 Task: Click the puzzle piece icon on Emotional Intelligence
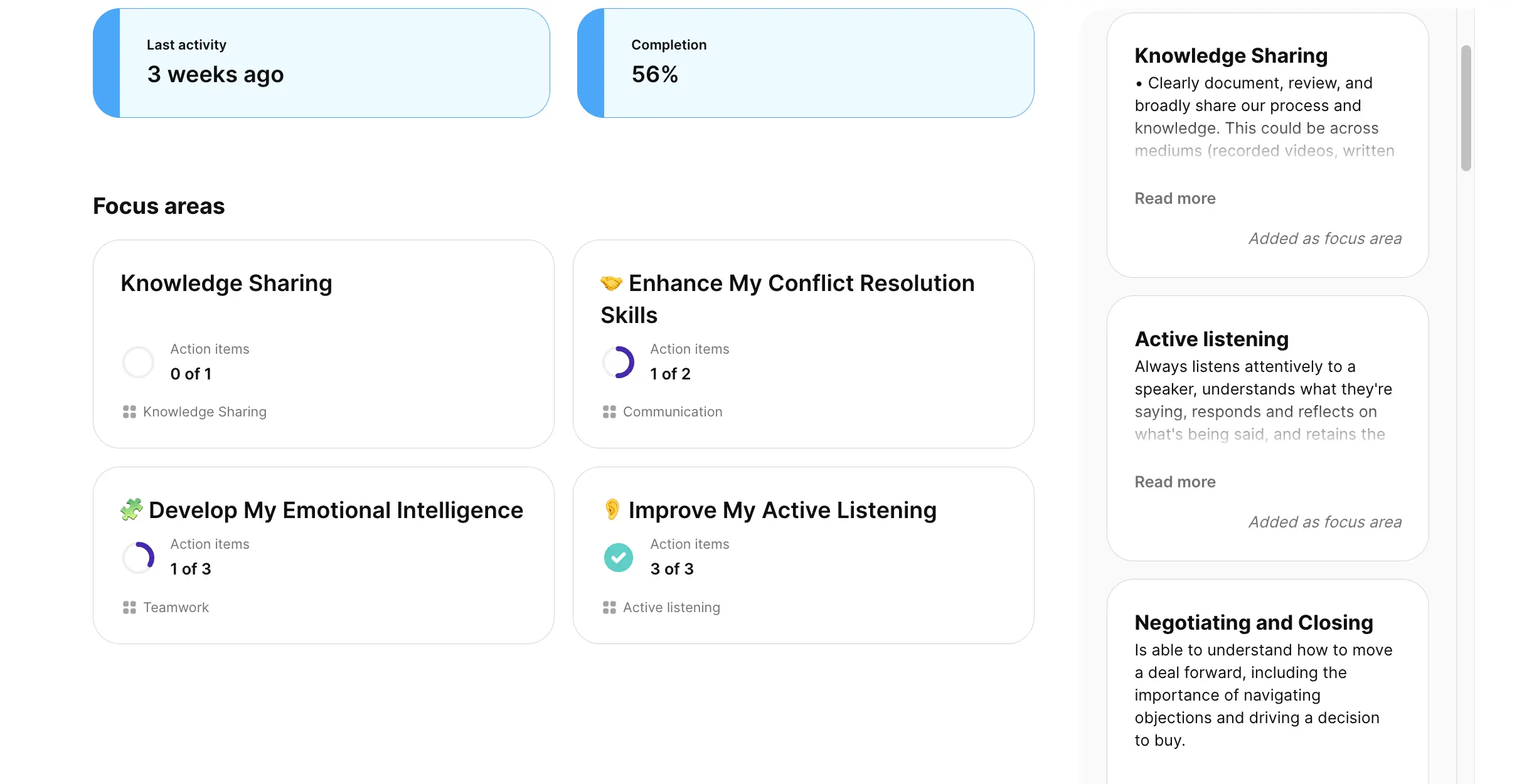[x=132, y=510]
